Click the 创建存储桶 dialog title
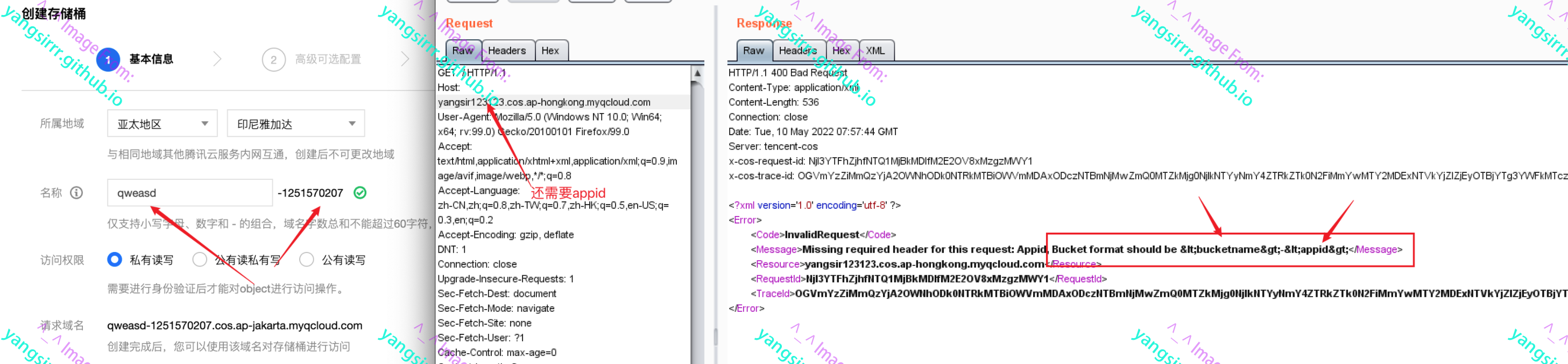The image size is (1568, 364). 54,13
